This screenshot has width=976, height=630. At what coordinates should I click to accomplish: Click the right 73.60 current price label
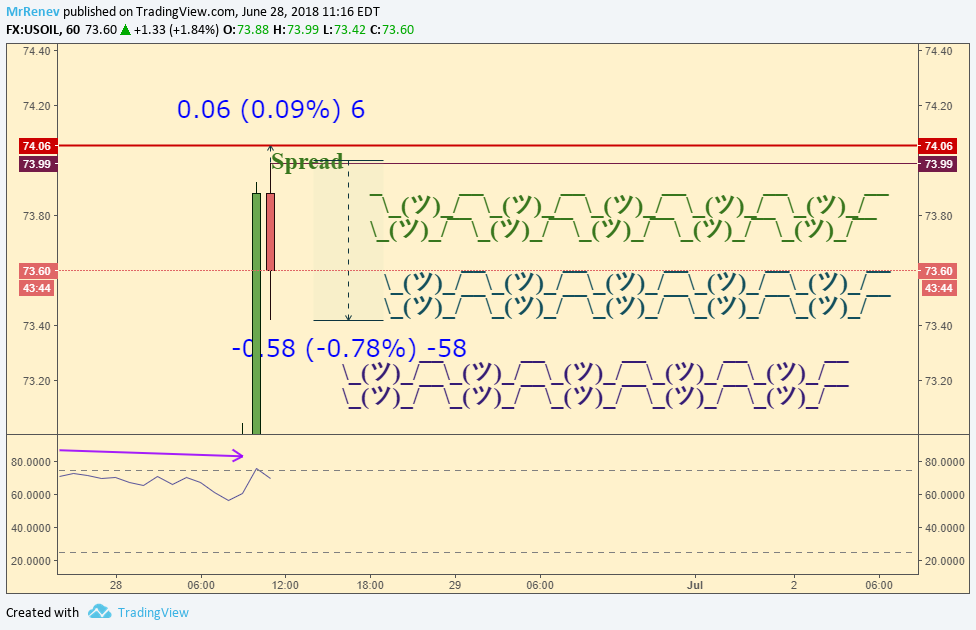point(938,271)
